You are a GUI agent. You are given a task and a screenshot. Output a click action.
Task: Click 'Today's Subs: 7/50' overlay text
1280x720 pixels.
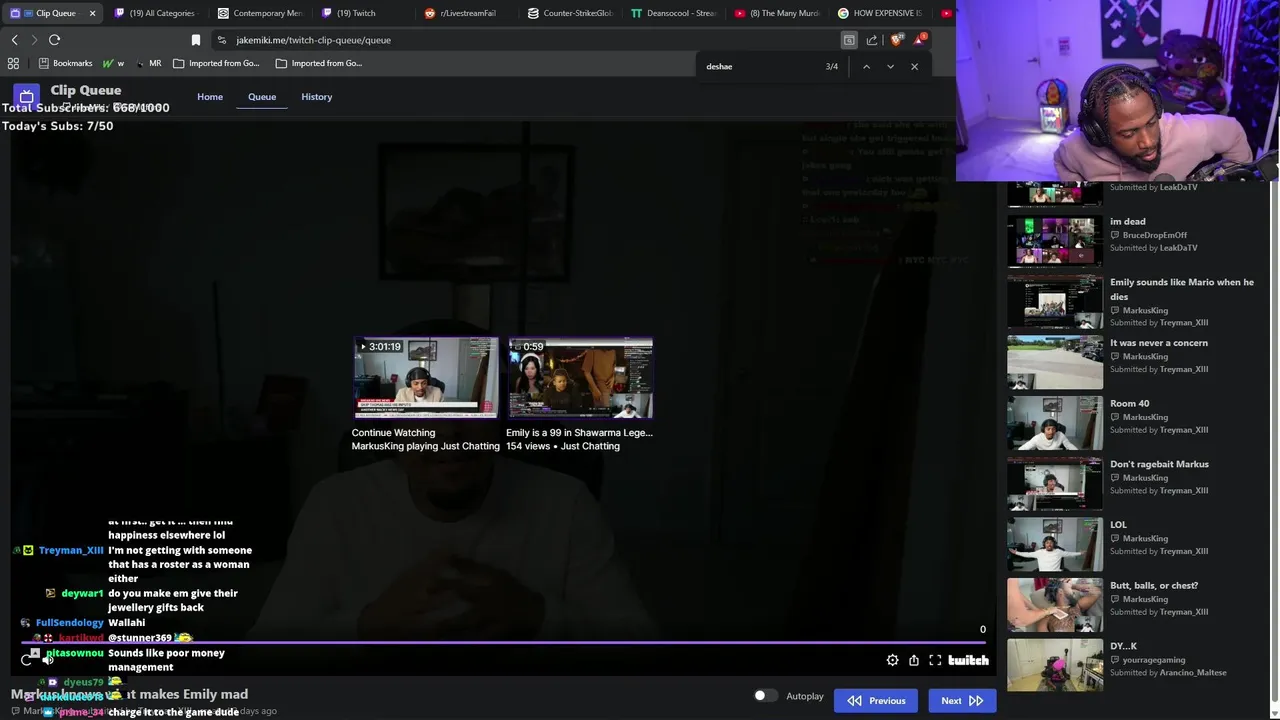(58, 126)
